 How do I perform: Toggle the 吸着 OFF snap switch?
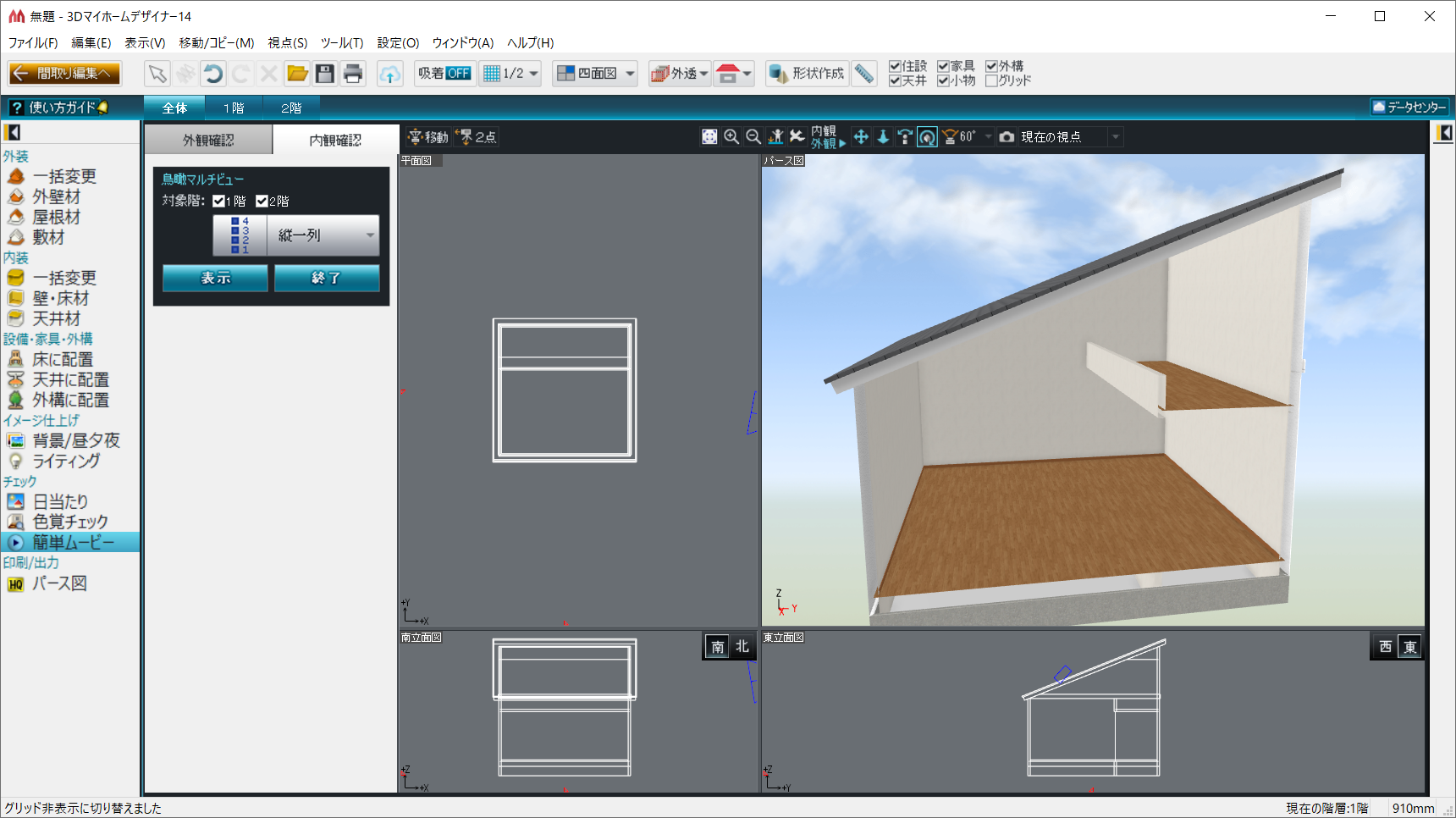(x=444, y=74)
